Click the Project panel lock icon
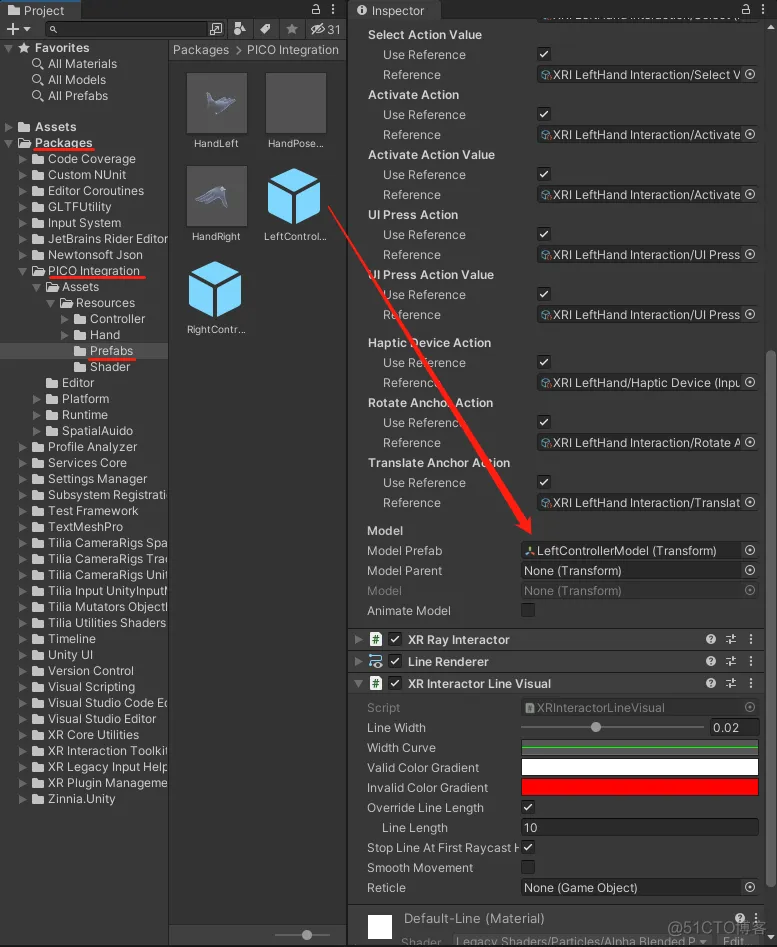 point(316,10)
